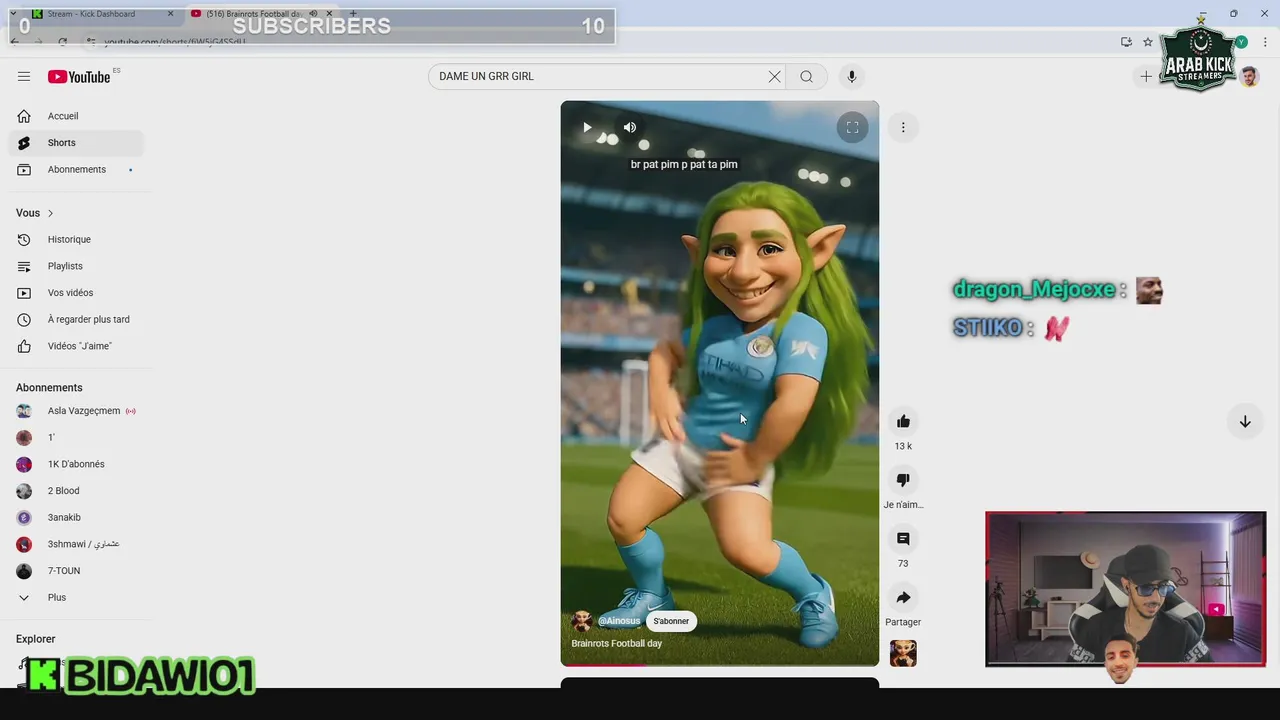Open Asla Vazgeçmem subscription channel

click(x=76, y=411)
